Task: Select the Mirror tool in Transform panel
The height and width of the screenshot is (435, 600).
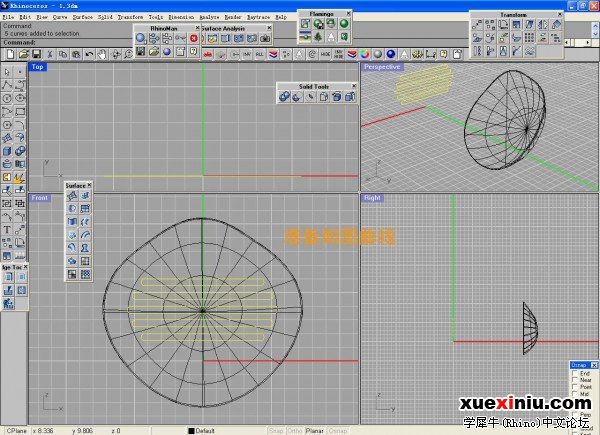Action: point(543,25)
